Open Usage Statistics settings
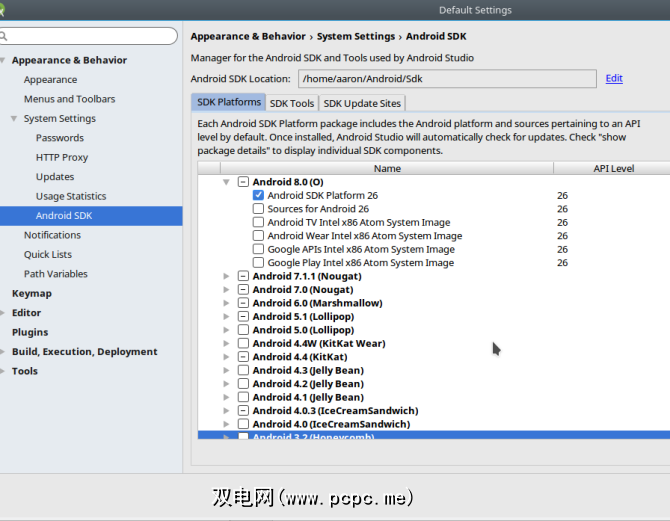This screenshot has width=670, height=521. pos(71,196)
